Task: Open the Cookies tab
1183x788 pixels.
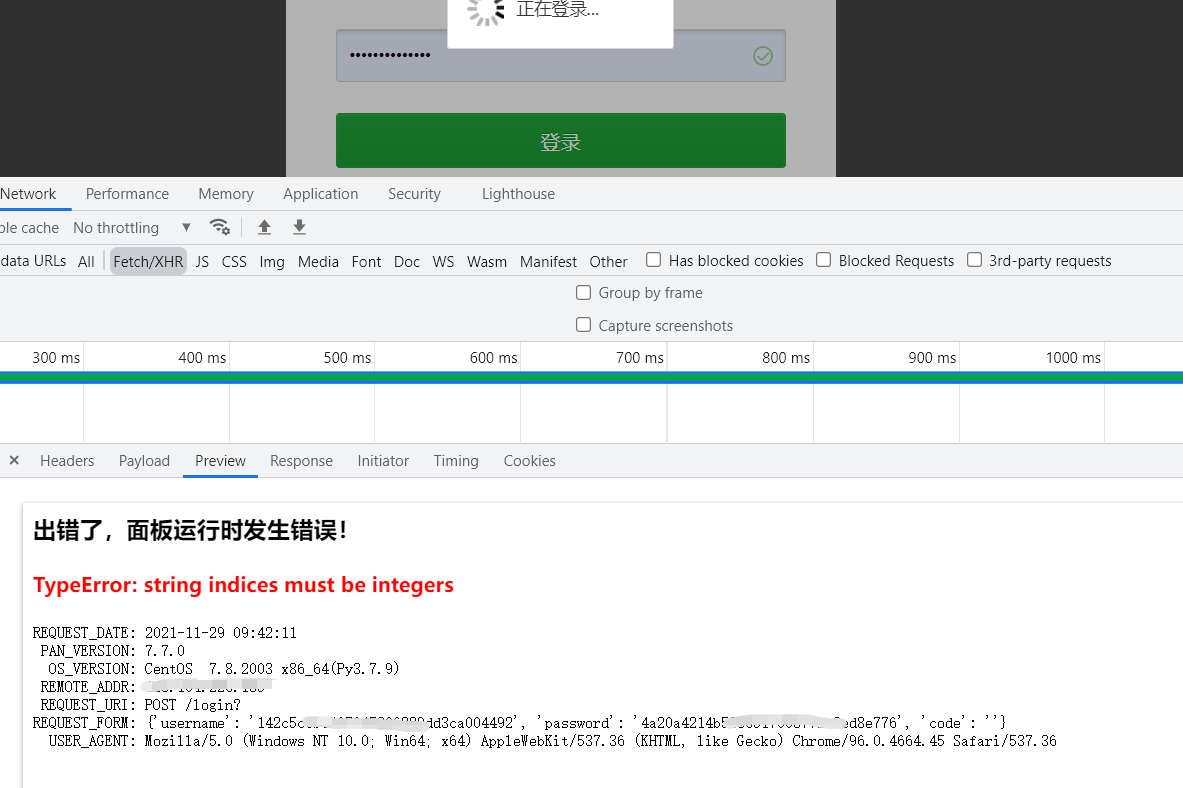Action: point(530,460)
